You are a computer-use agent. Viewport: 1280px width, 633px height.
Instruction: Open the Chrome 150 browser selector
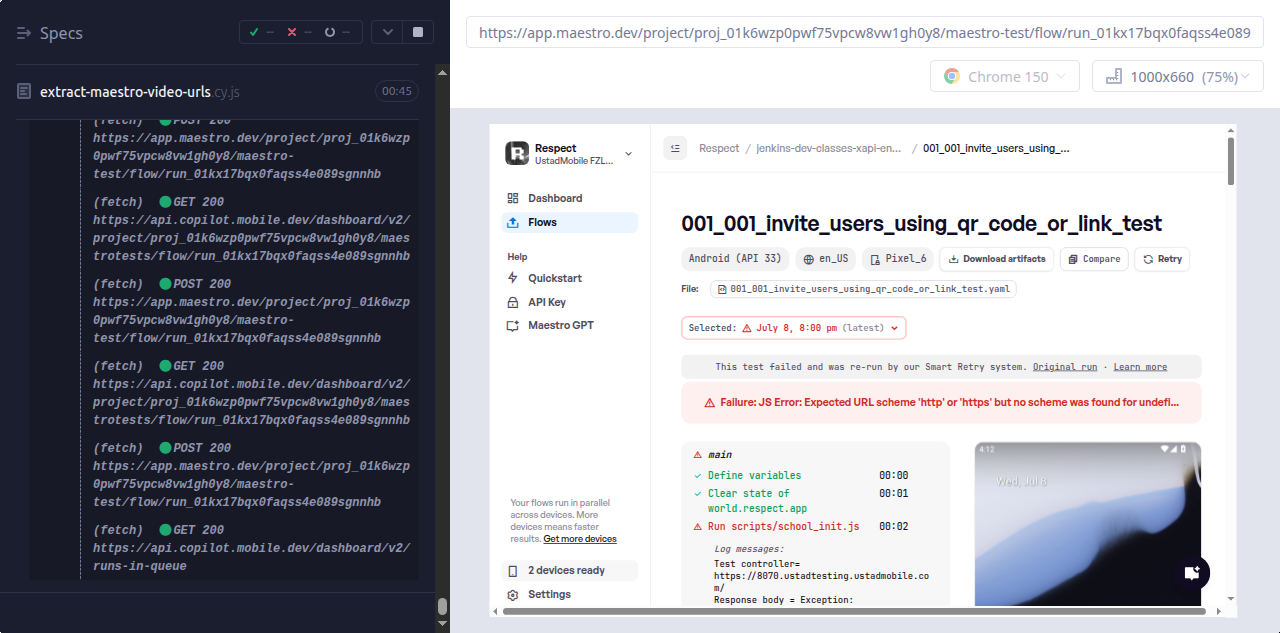(x=1005, y=76)
